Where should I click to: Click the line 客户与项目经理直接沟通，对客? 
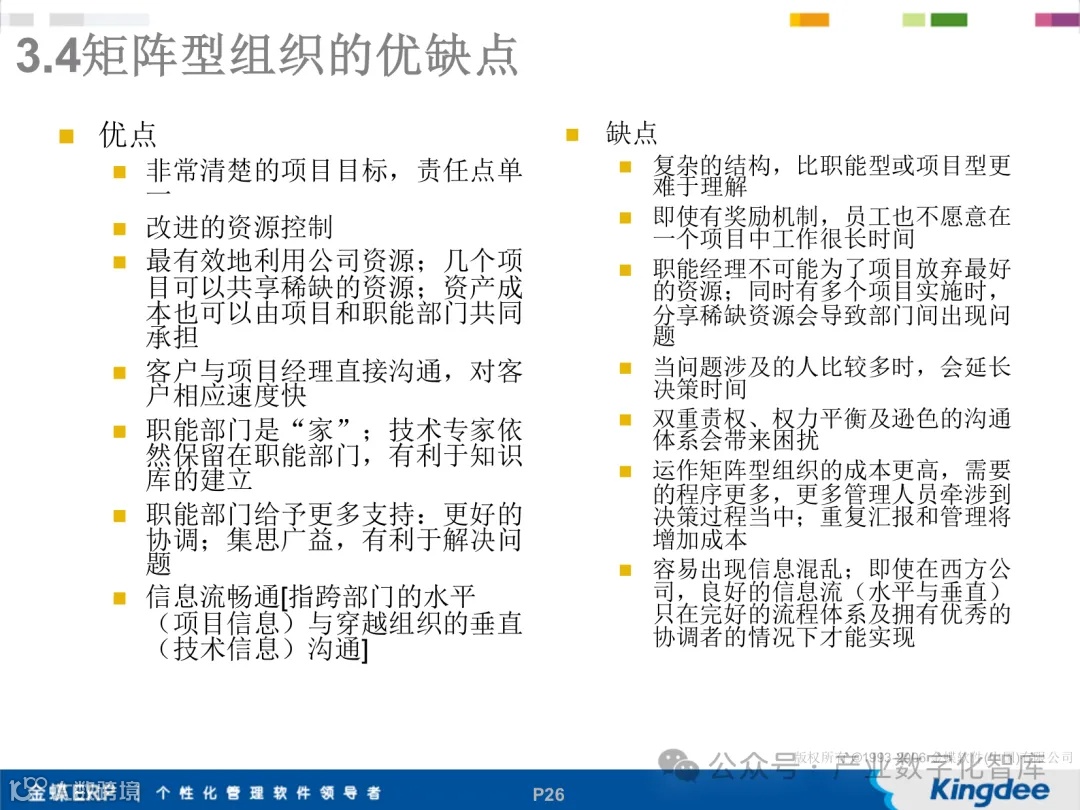tap(334, 371)
